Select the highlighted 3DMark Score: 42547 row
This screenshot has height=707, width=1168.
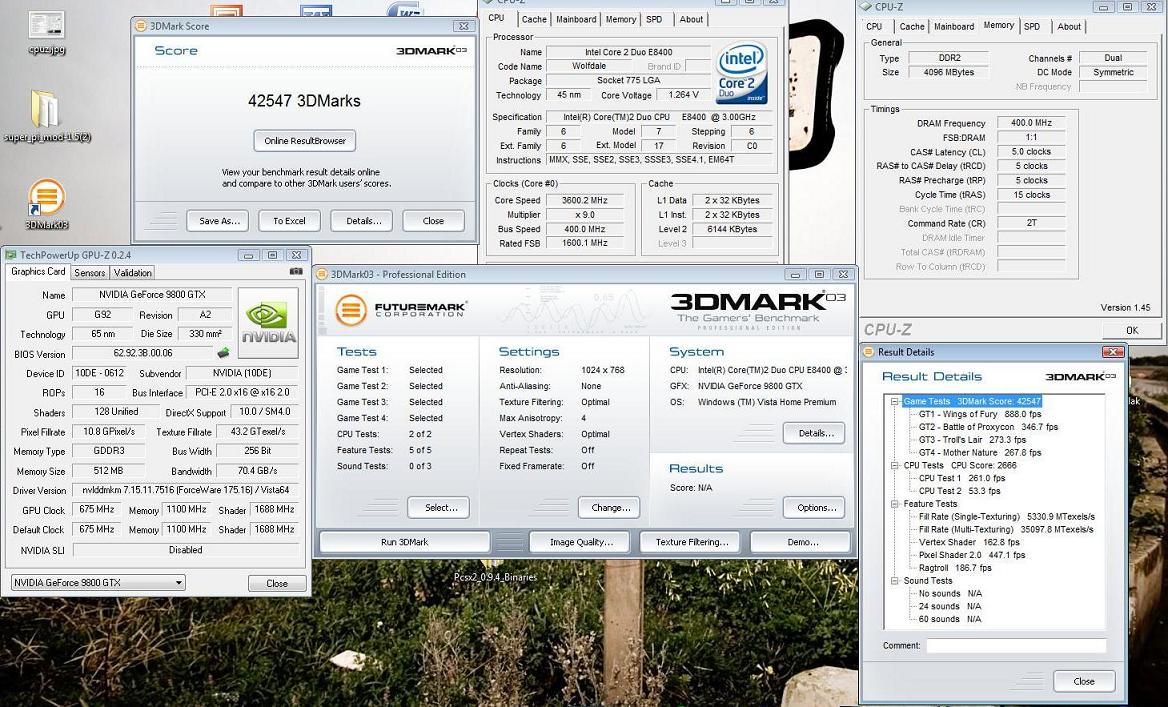pyautogui.click(x=971, y=401)
